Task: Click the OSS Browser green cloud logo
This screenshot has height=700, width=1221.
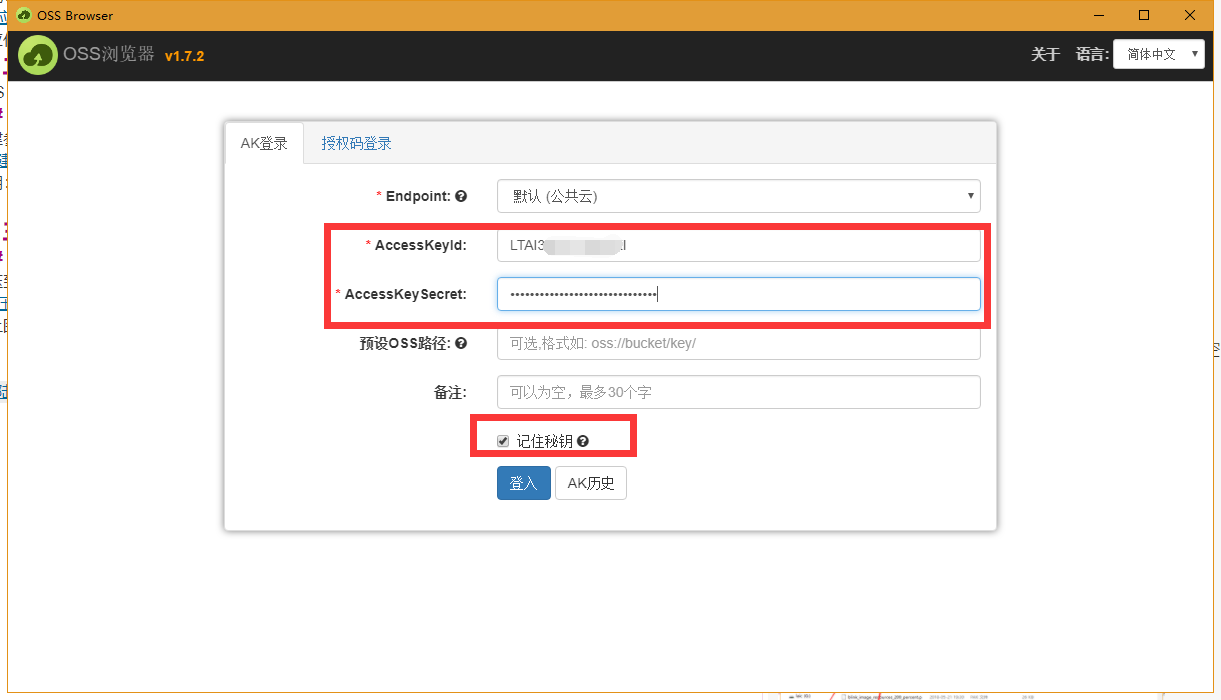Action: pos(38,56)
